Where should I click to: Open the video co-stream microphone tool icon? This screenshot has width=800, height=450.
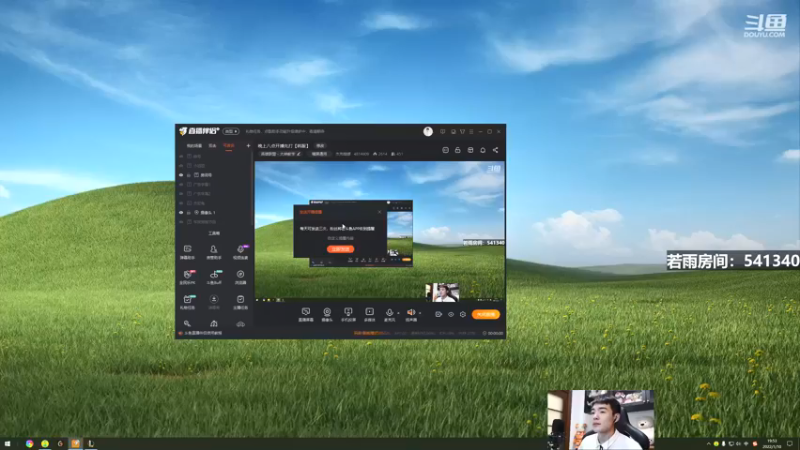[x=240, y=252]
